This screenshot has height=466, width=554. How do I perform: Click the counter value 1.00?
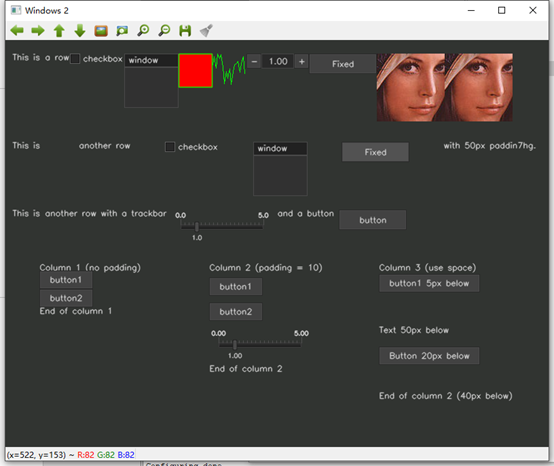coord(278,61)
